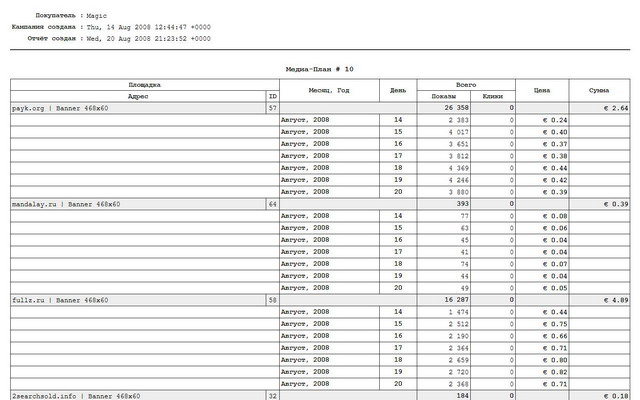Click the payk.org total sum € 2.64

coord(611,107)
